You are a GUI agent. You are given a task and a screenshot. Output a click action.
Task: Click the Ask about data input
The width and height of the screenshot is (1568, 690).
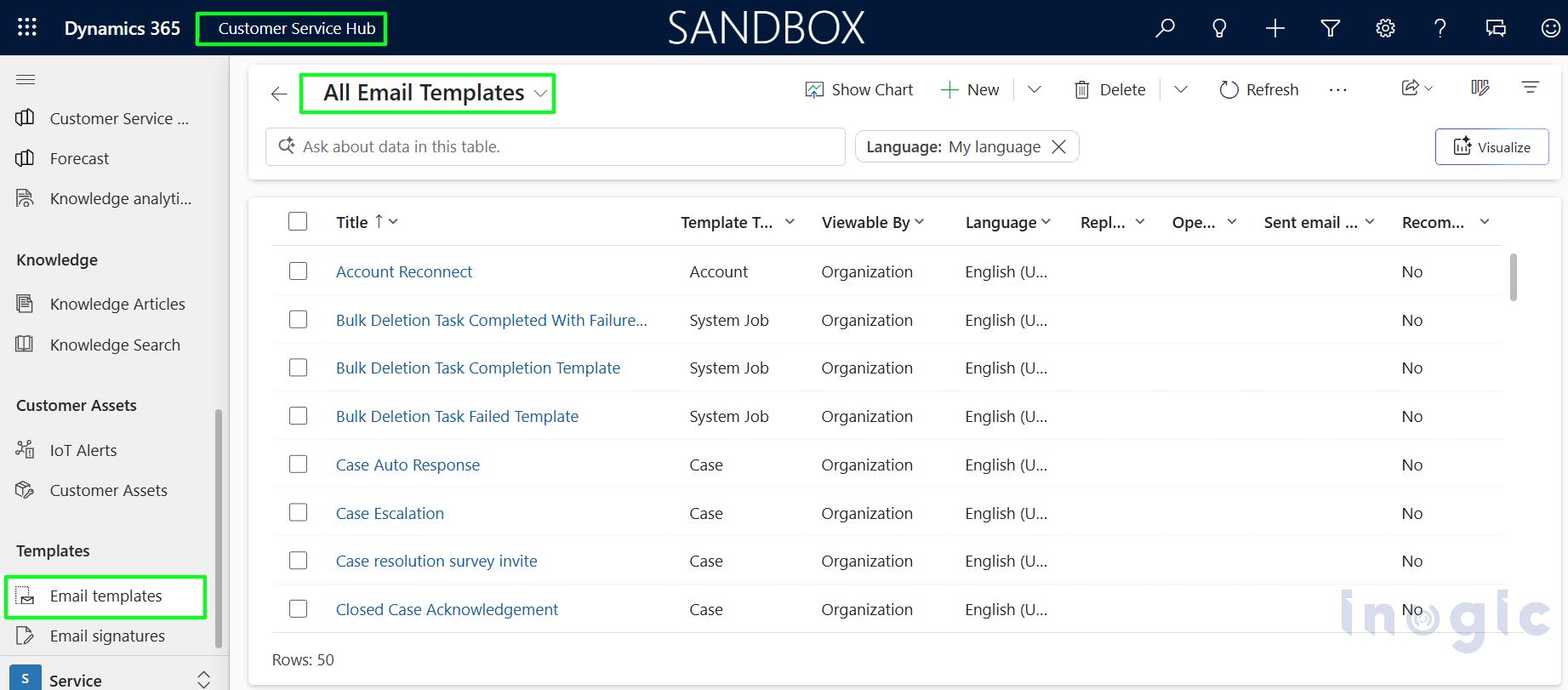click(555, 146)
